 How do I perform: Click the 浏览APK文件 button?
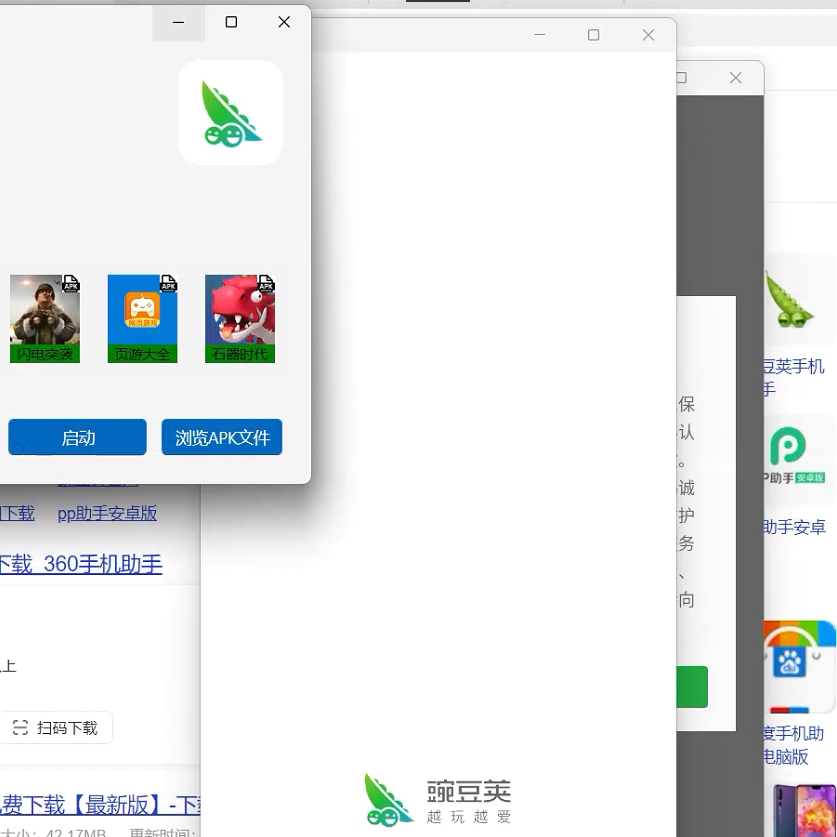pos(222,437)
